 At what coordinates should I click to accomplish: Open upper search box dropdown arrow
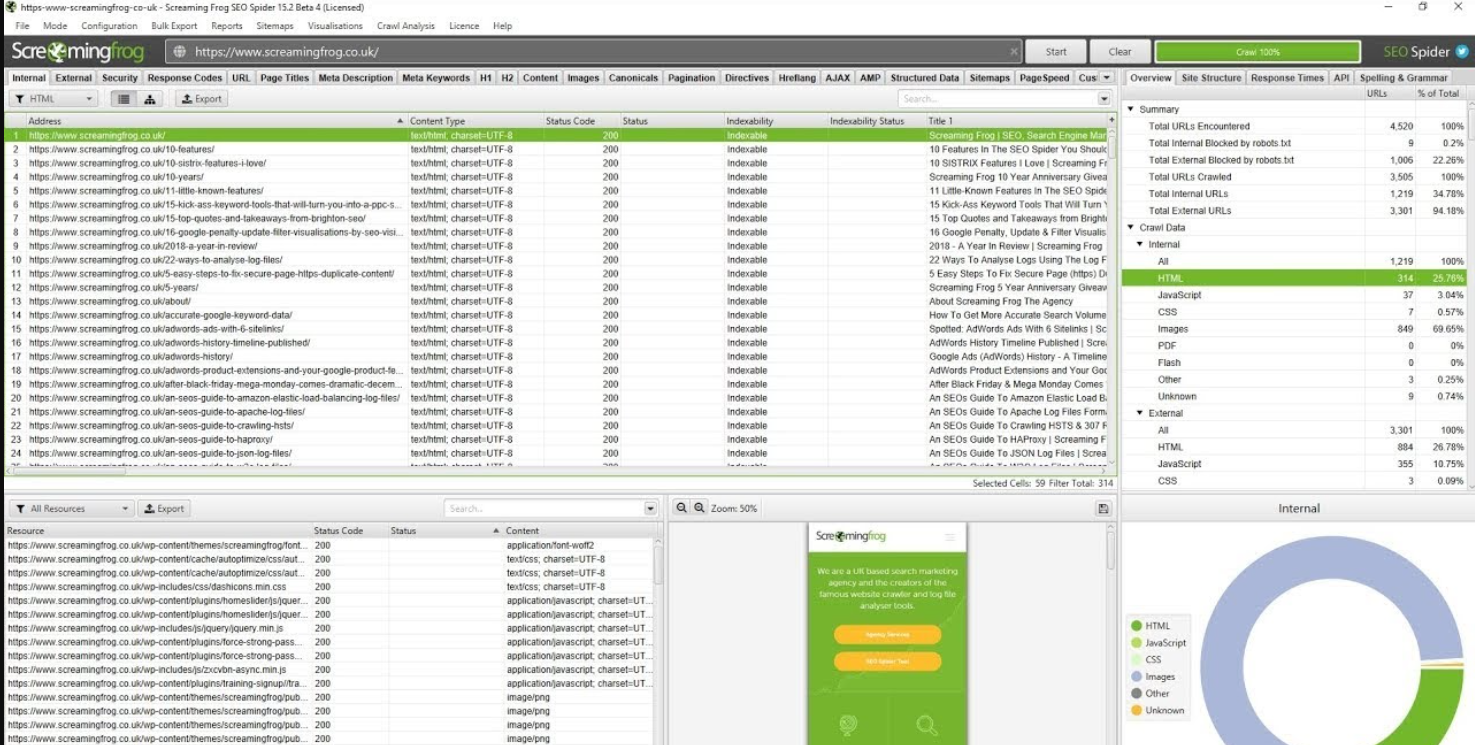click(x=1104, y=99)
